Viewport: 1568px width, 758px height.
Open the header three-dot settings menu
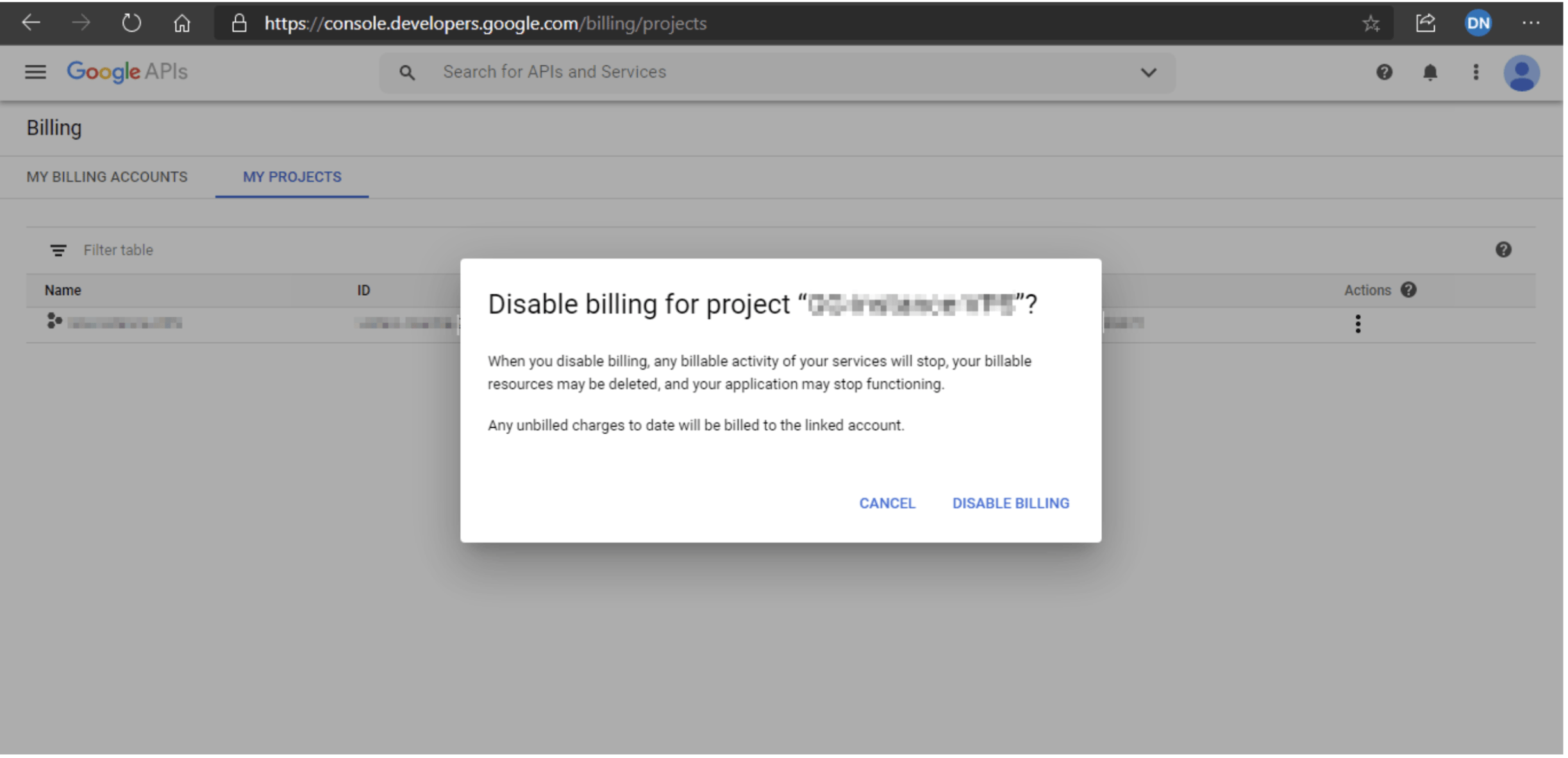[1476, 72]
